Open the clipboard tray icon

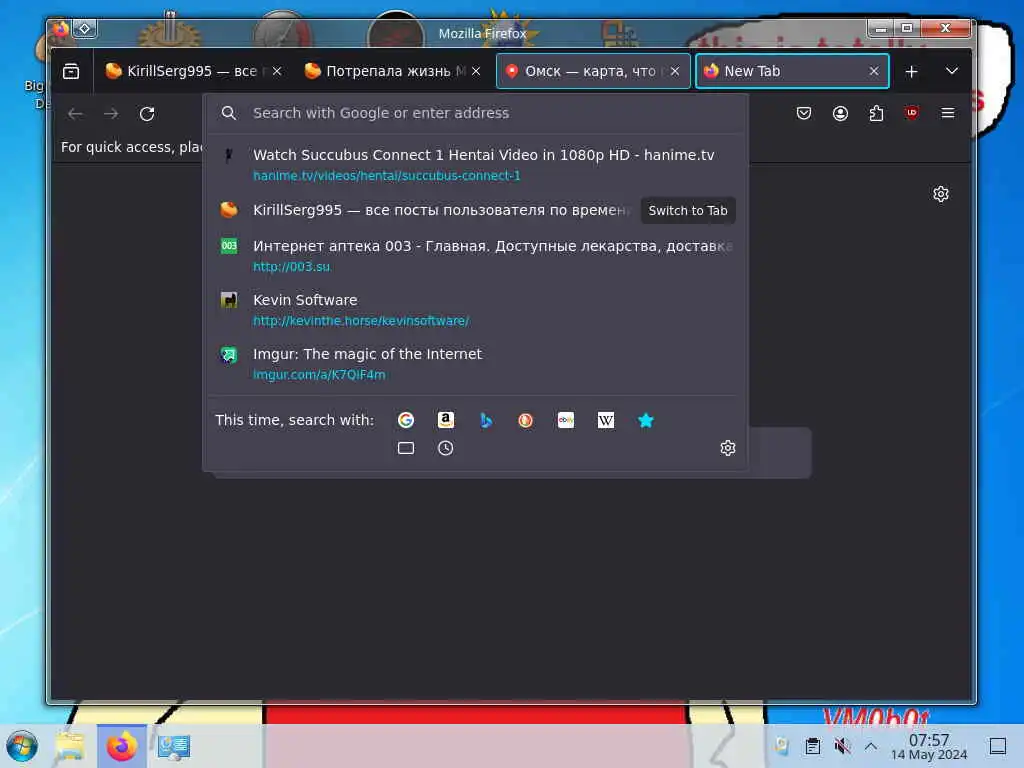coord(812,746)
